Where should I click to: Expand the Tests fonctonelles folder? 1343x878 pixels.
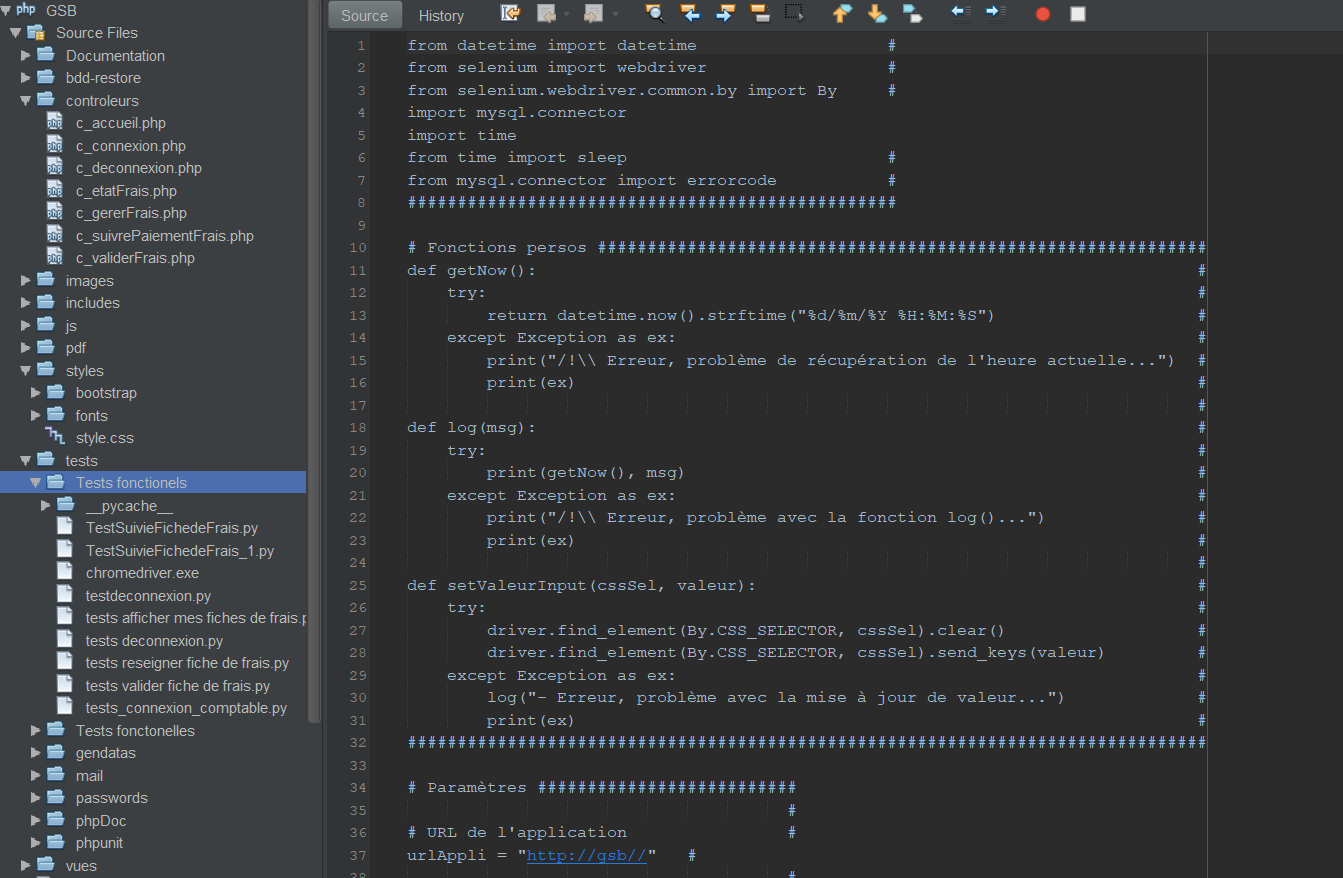tap(35, 730)
